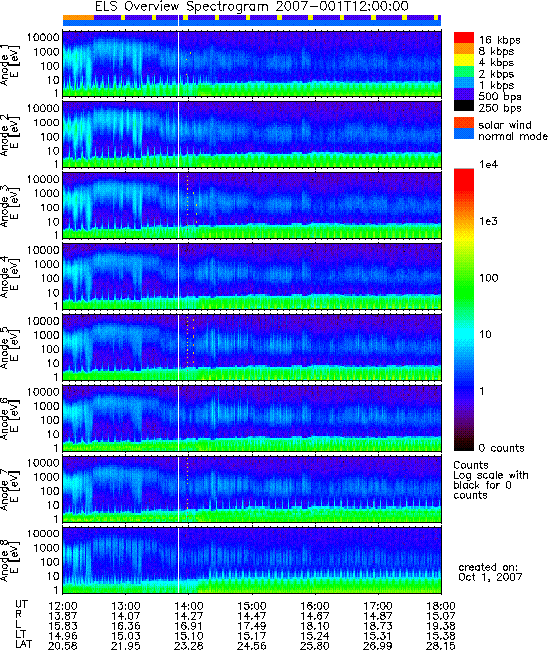Click the 'Anode 1 E [eV]' axis label
Screen dimensions: 548x650
(9, 64)
